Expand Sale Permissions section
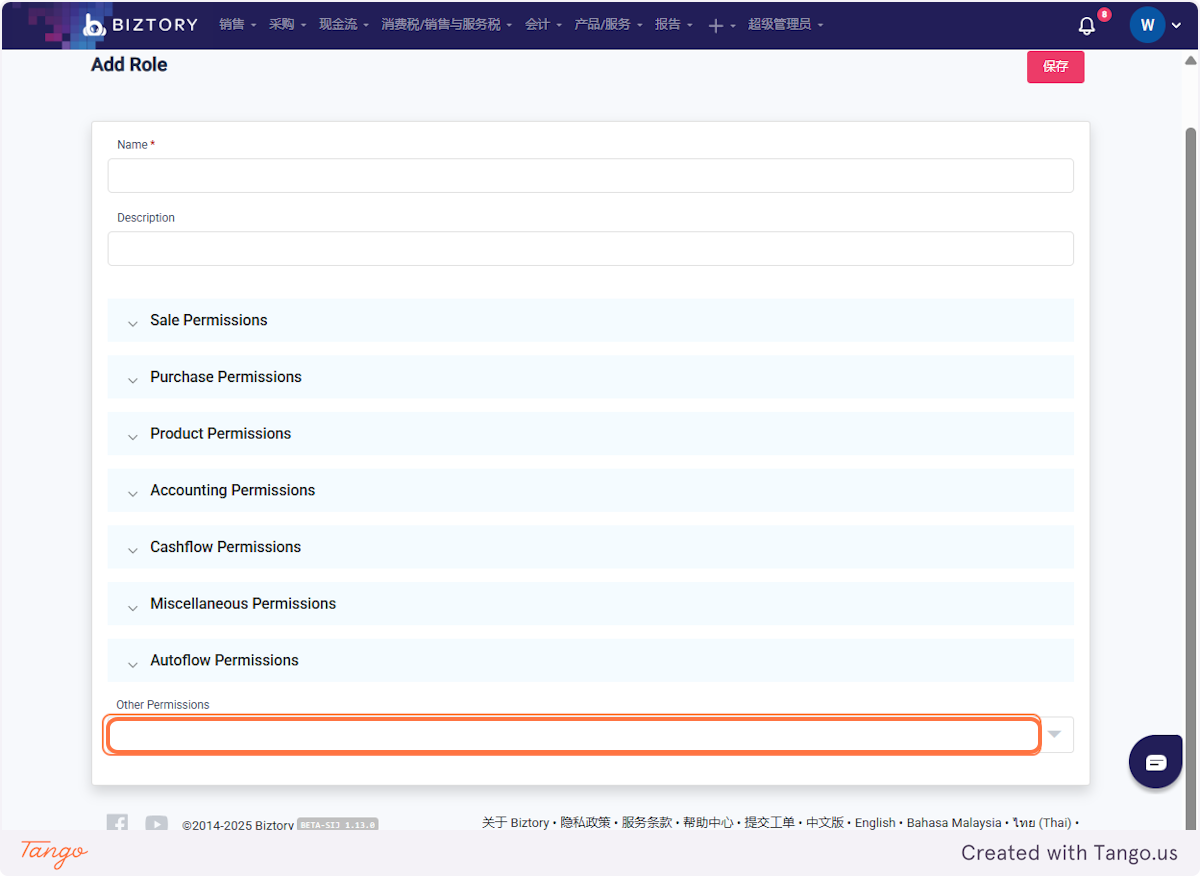This screenshot has width=1200, height=876. 590,320
